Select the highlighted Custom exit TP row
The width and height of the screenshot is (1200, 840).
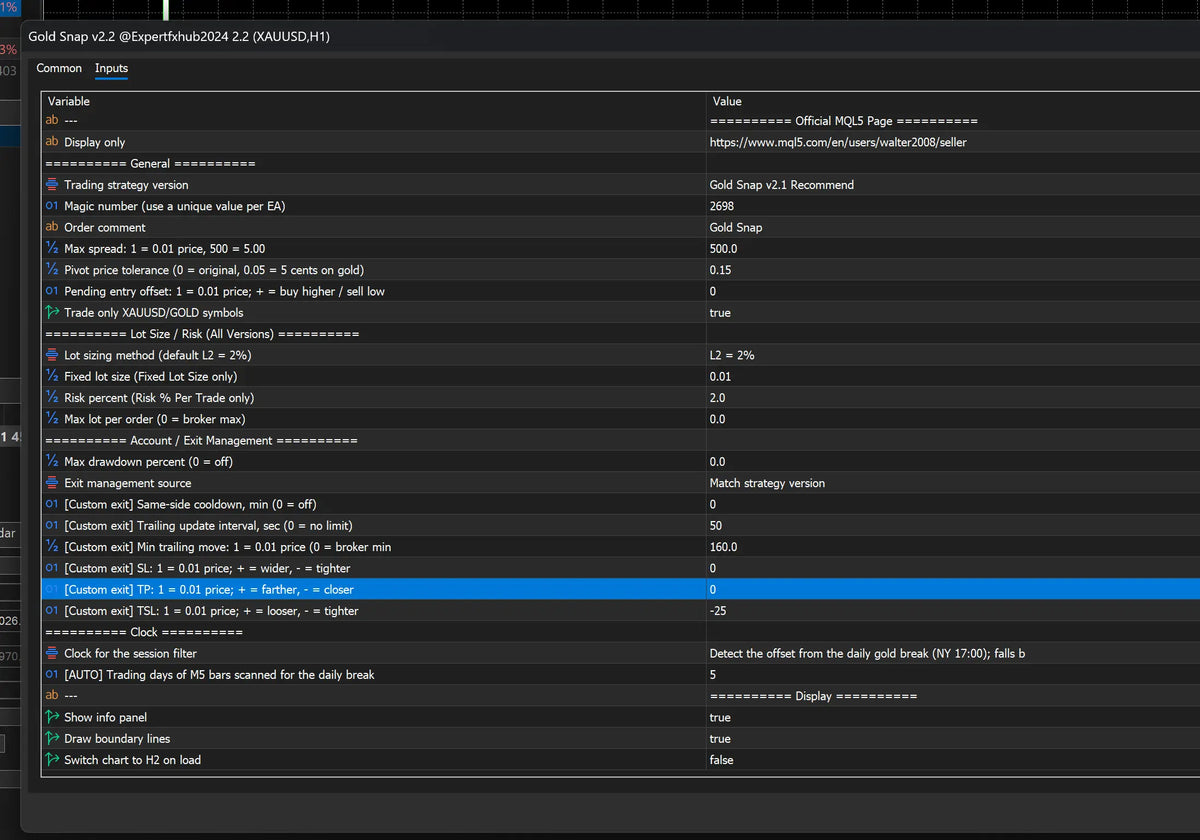tap(620, 589)
